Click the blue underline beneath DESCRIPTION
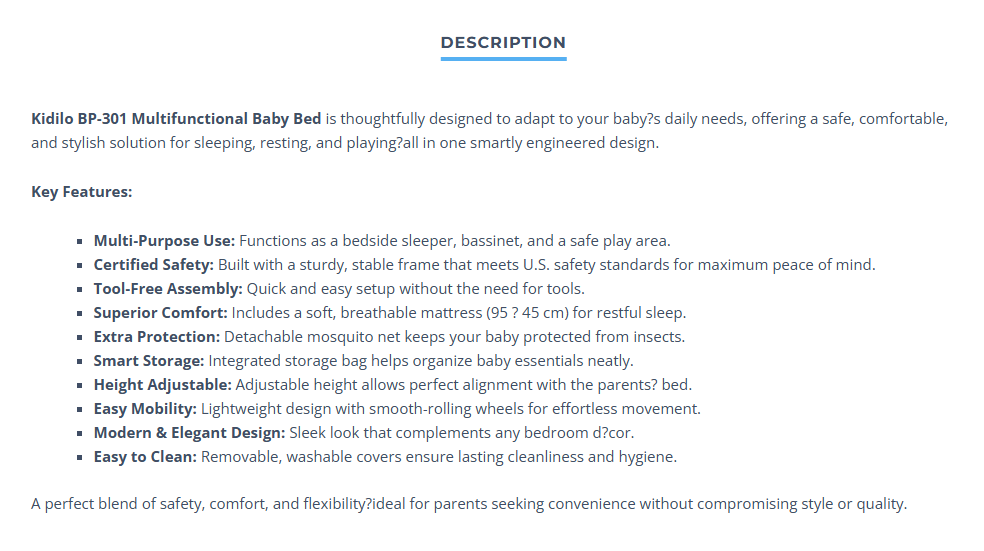The height and width of the screenshot is (551, 984). (503, 59)
